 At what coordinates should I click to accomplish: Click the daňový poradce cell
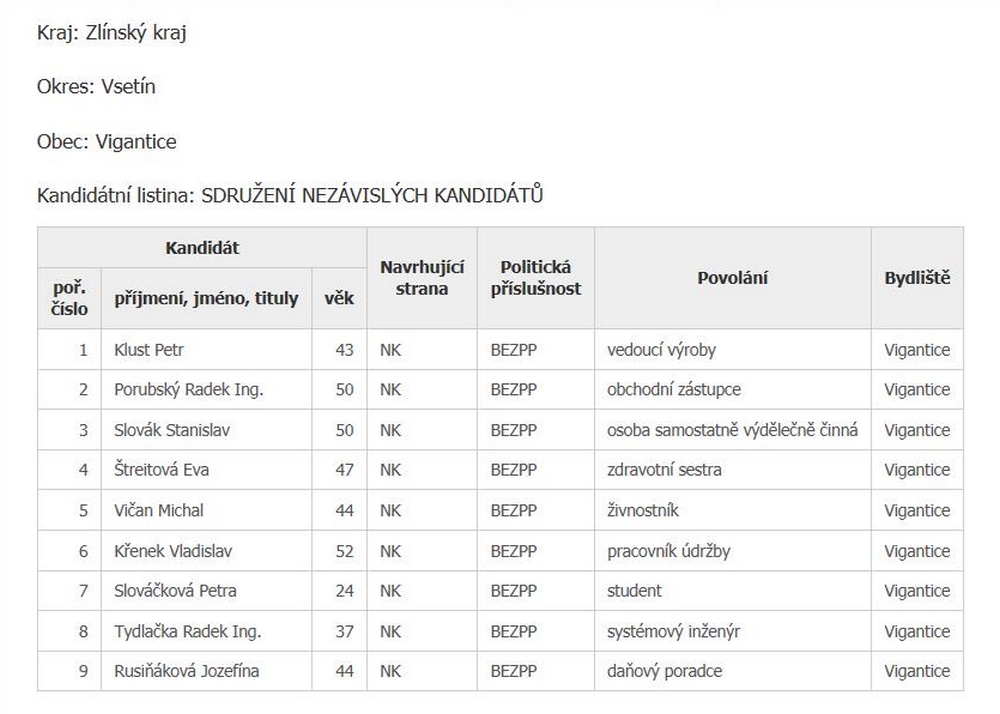tap(664, 671)
